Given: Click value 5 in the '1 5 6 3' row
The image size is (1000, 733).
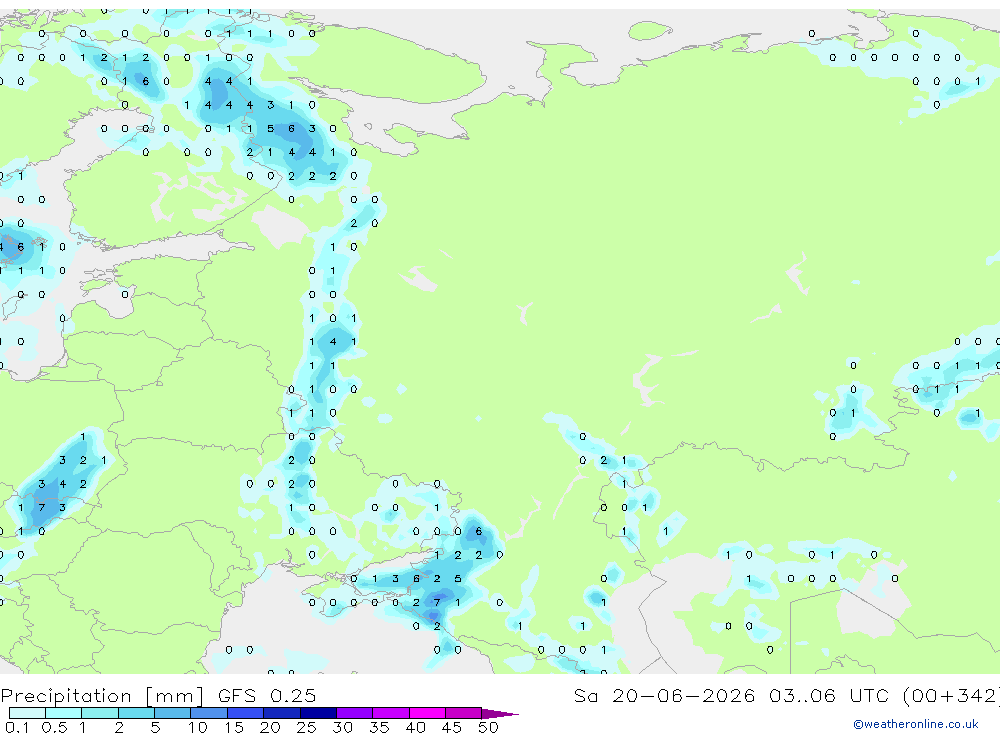Looking at the screenshot, I should click(270, 129).
